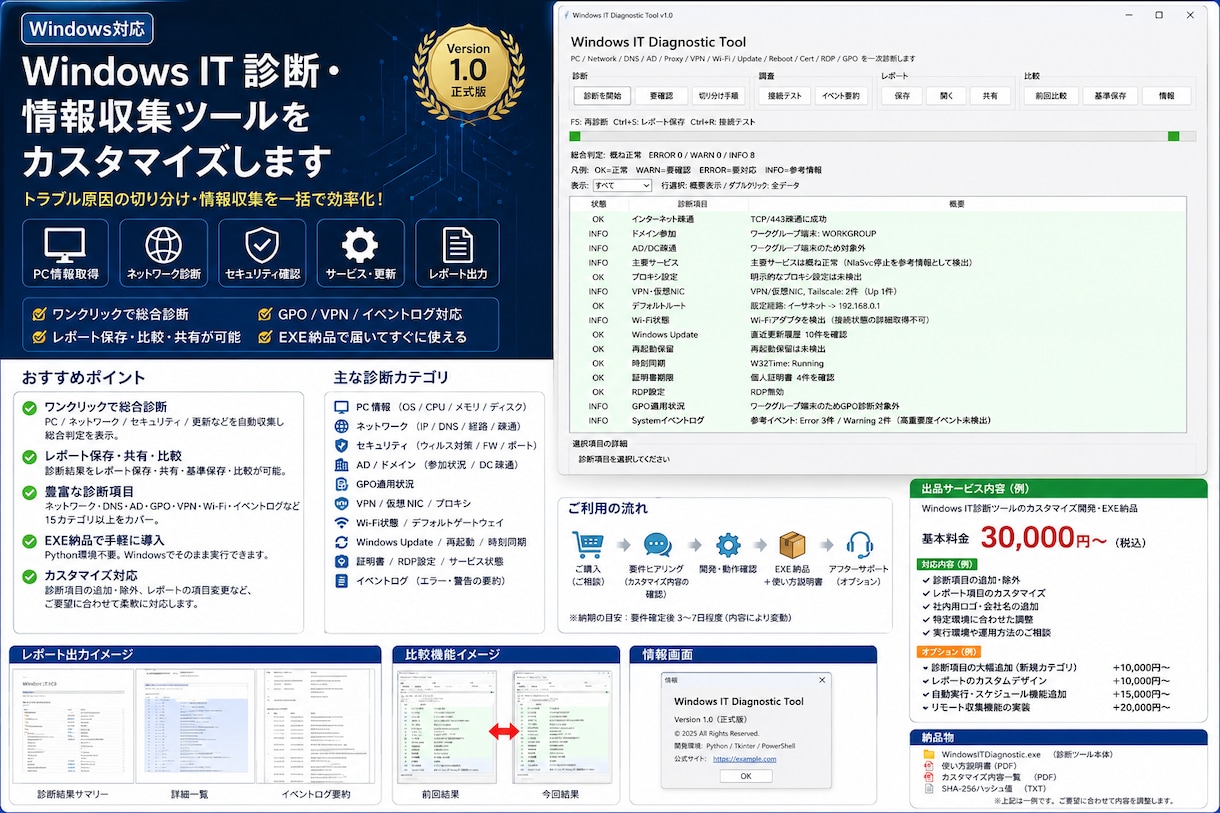Run the 接続テスト connection test

784,96
